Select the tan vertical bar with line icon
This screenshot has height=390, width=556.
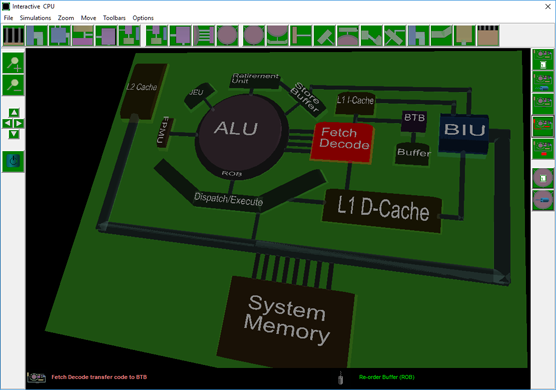pos(301,35)
